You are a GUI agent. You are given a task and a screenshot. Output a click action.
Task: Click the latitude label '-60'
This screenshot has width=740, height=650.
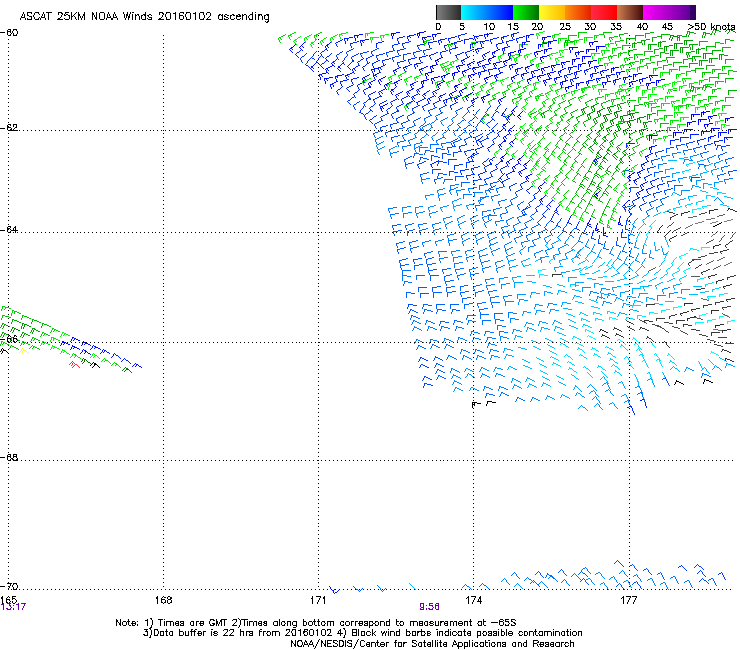point(9,33)
